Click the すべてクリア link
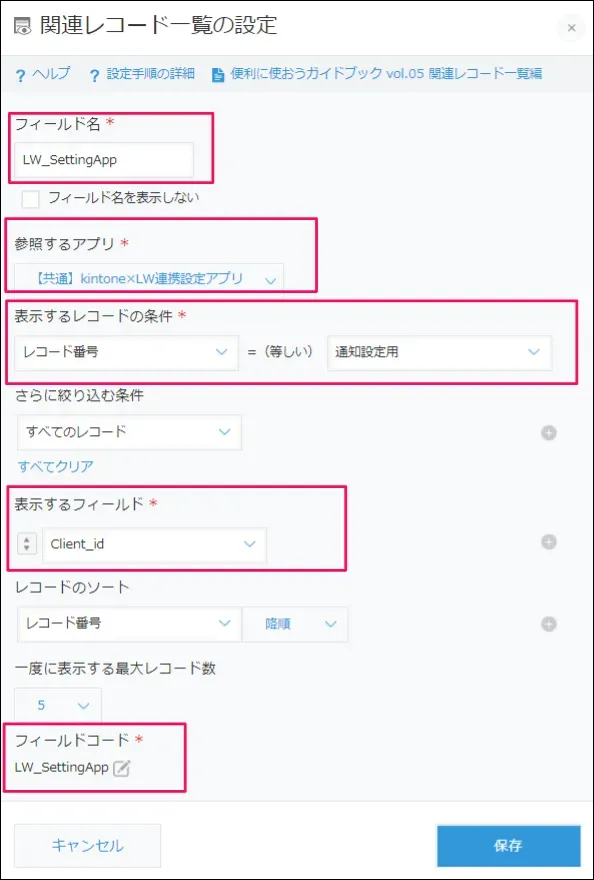This screenshot has width=594, height=880. coord(56,466)
